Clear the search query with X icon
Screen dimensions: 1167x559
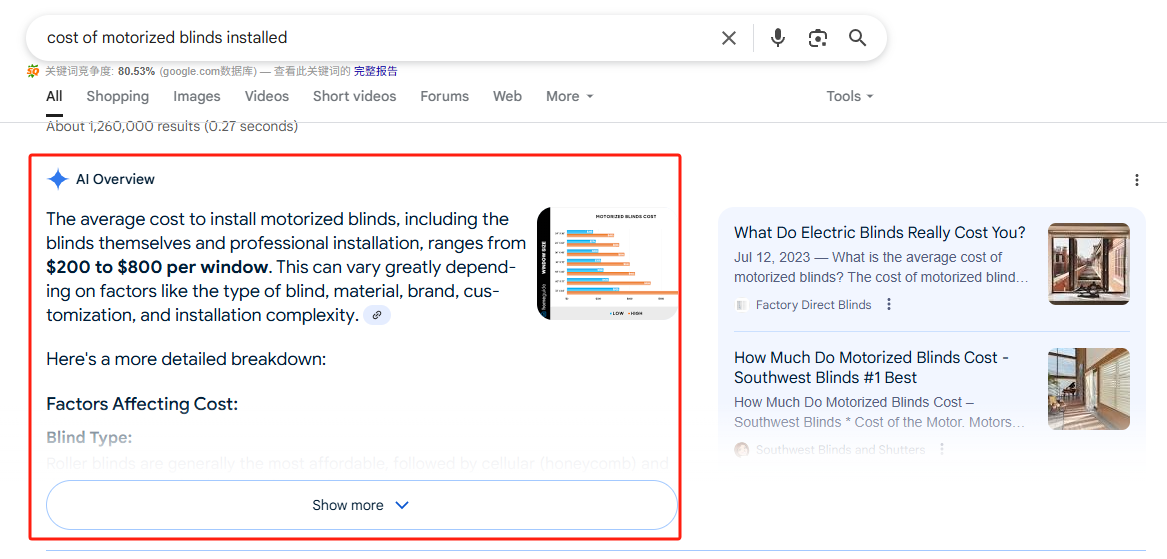click(729, 38)
